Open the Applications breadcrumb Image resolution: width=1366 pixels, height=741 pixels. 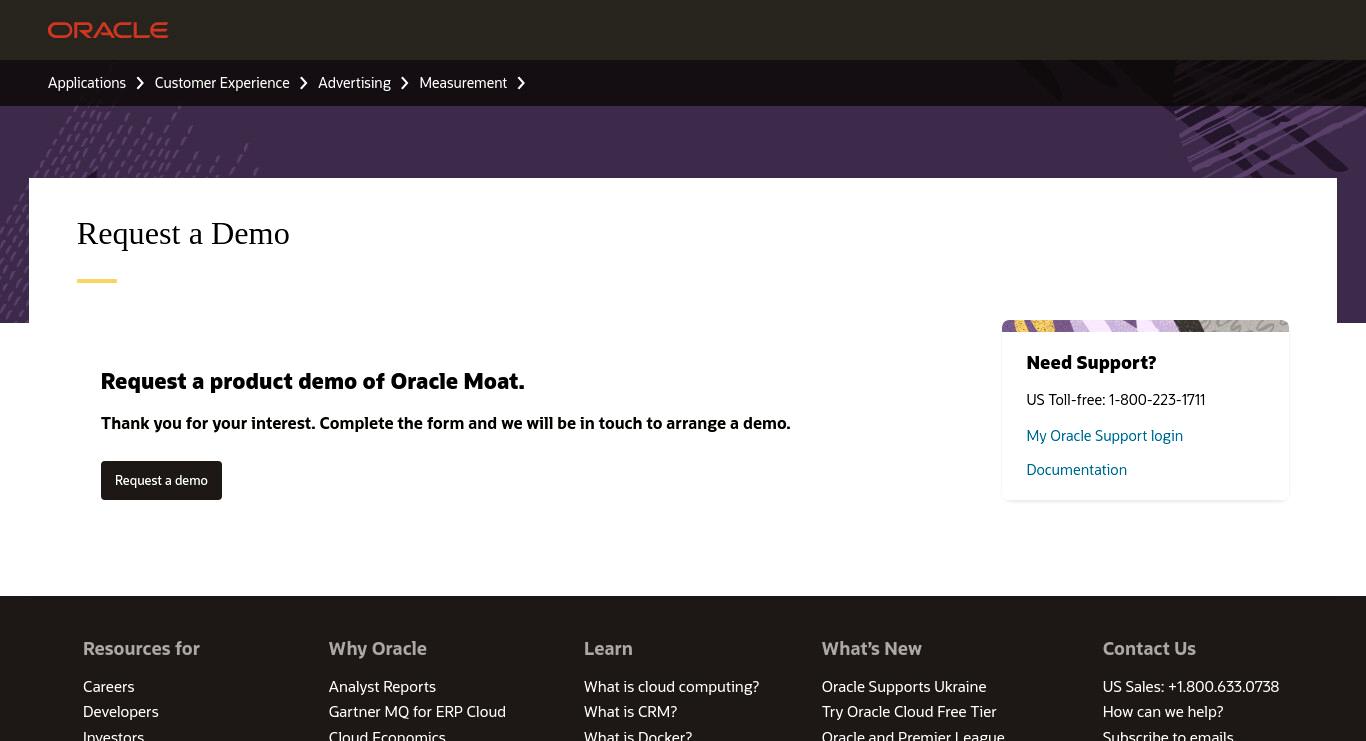point(87,83)
